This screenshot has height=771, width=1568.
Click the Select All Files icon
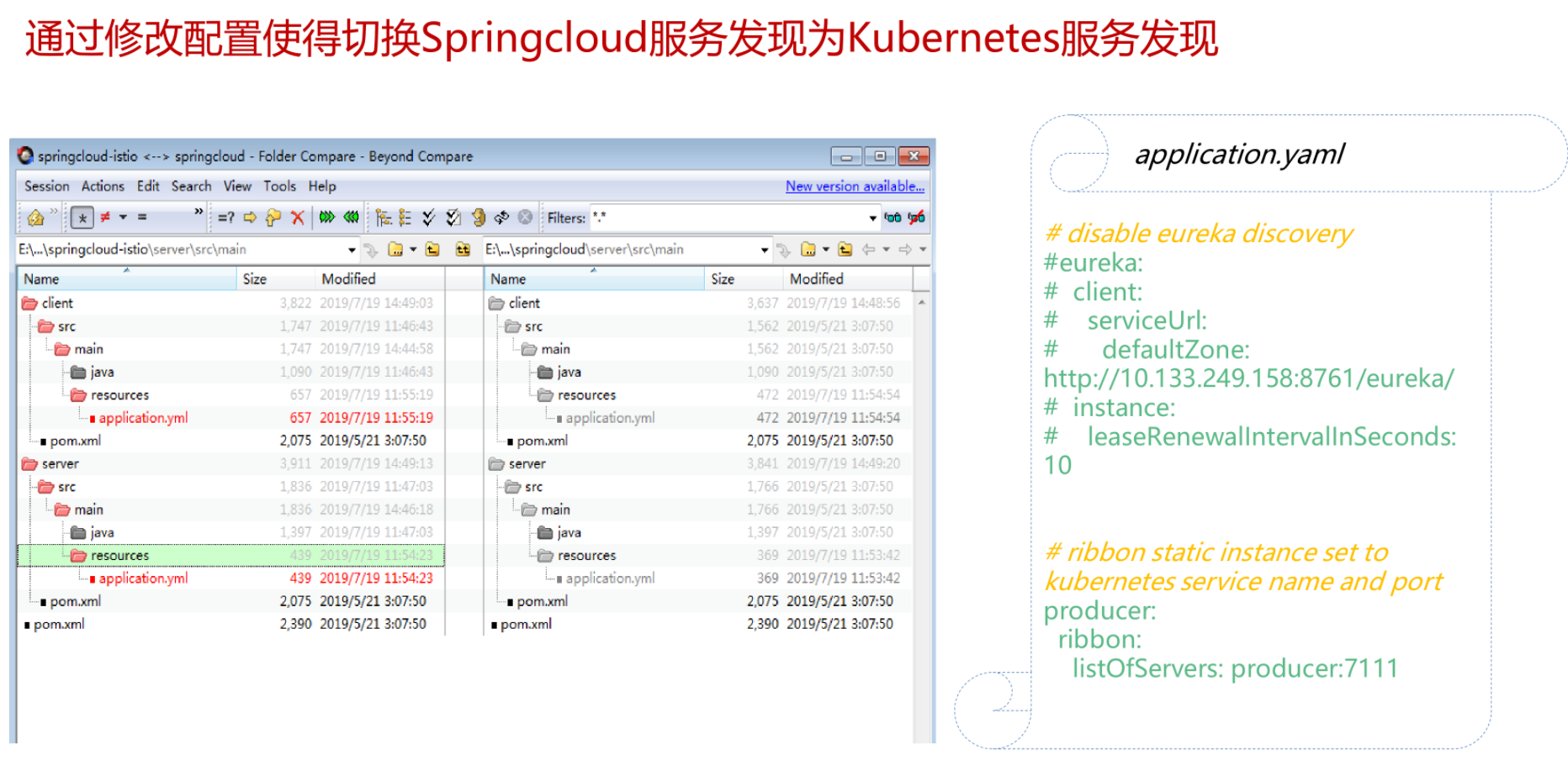coord(453,218)
